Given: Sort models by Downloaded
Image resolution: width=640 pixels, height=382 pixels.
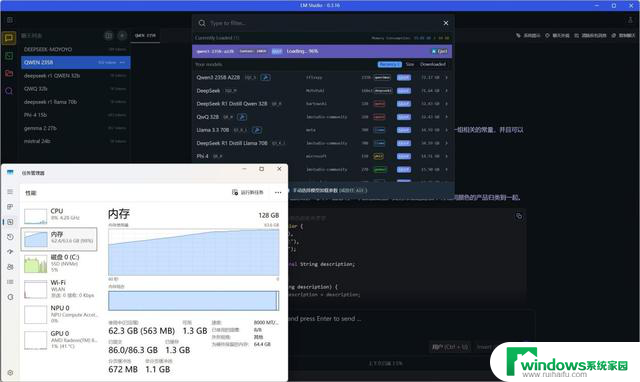Looking at the screenshot, I should (x=433, y=64).
